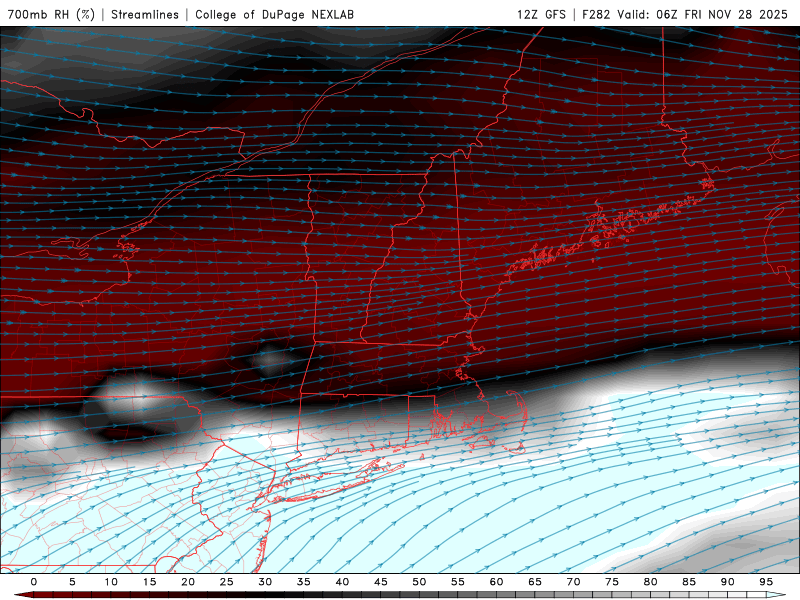Image resolution: width=800 pixels, height=600 pixels.
Task: Click the "85" colorbar label
Action: pos(689,582)
